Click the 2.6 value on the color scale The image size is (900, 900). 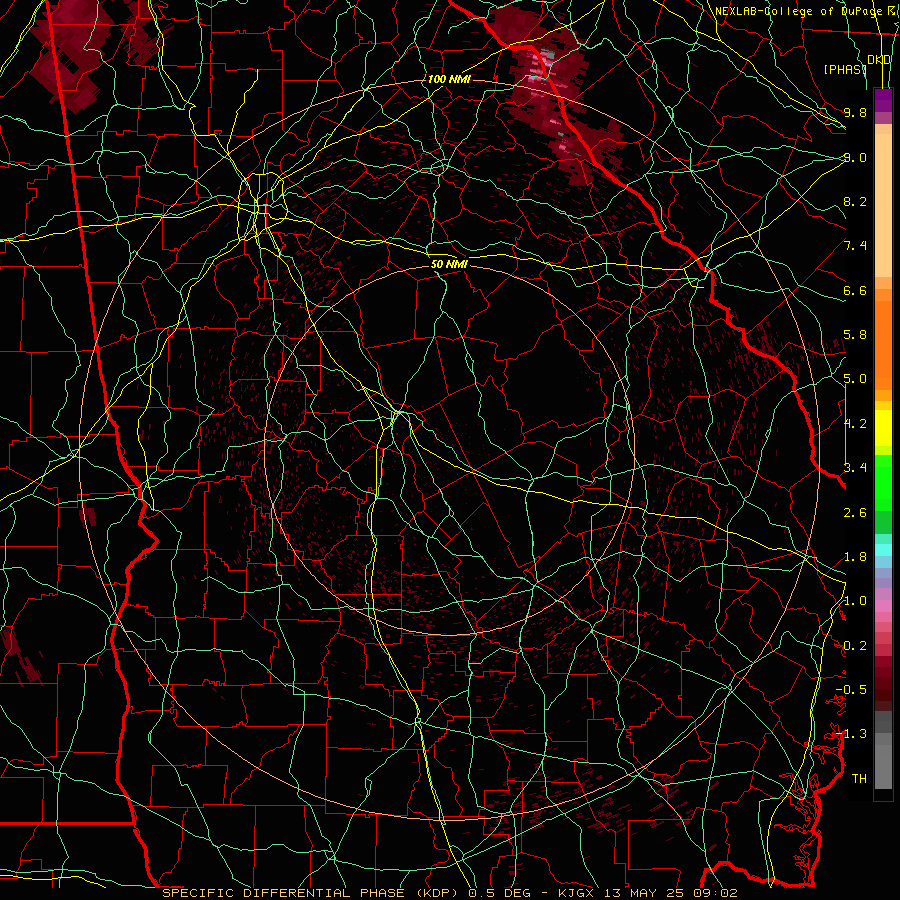point(855,512)
